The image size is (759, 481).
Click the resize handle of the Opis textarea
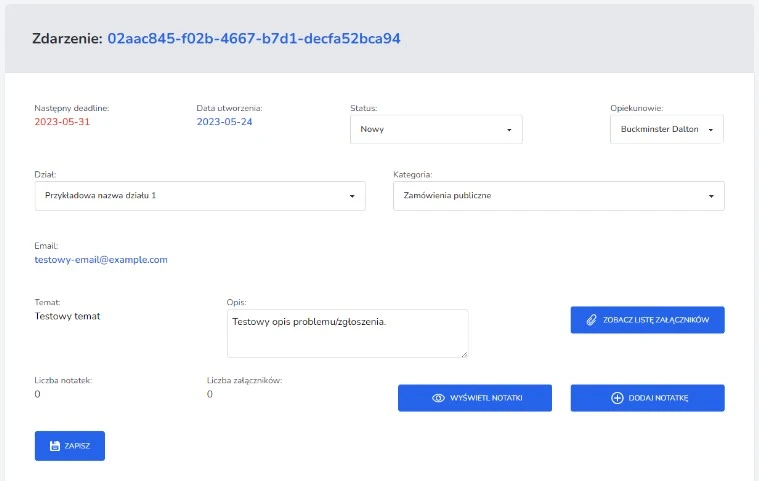coord(463,353)
